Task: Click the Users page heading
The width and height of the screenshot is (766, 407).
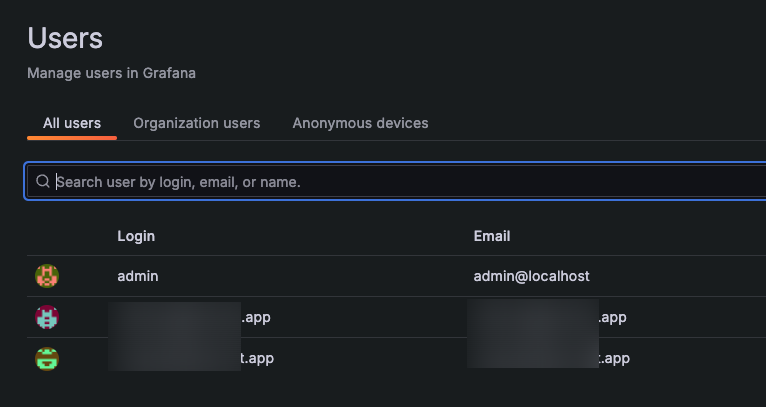Action: click(65, 39)
